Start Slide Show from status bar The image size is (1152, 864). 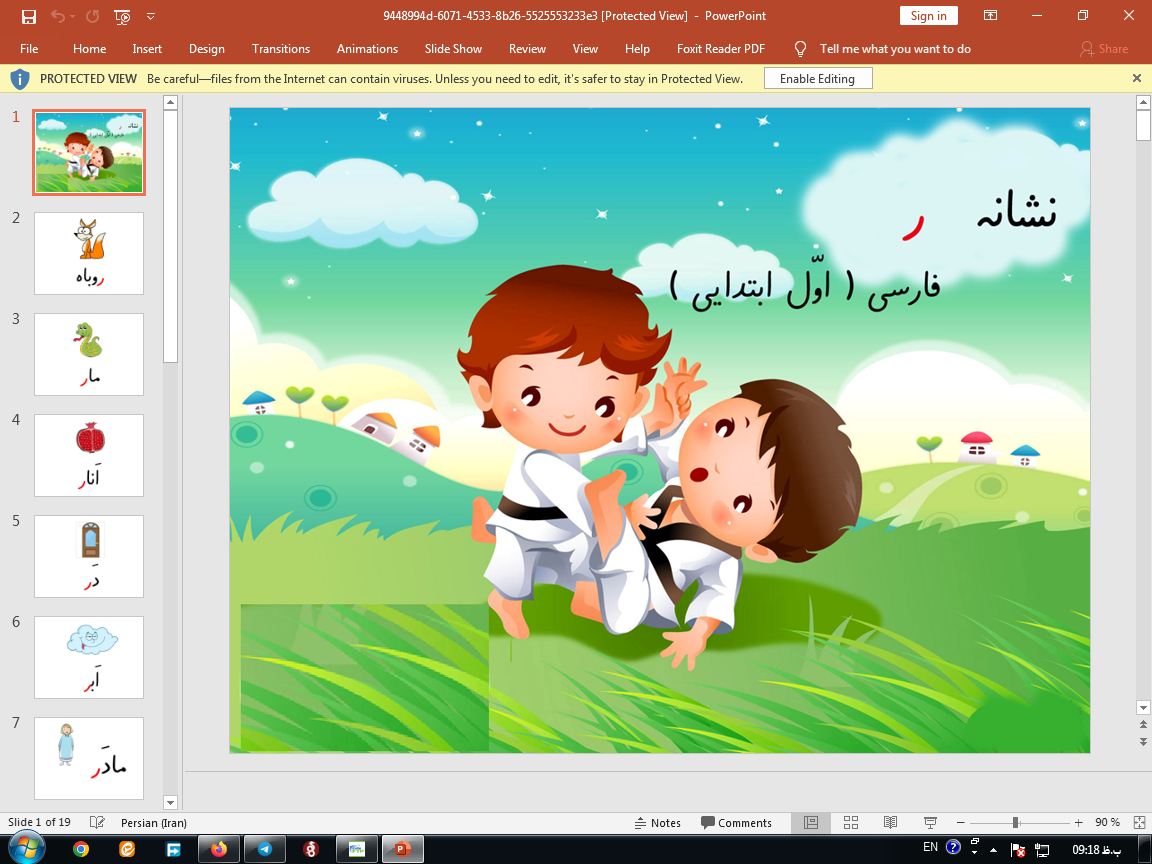(929, 822)
